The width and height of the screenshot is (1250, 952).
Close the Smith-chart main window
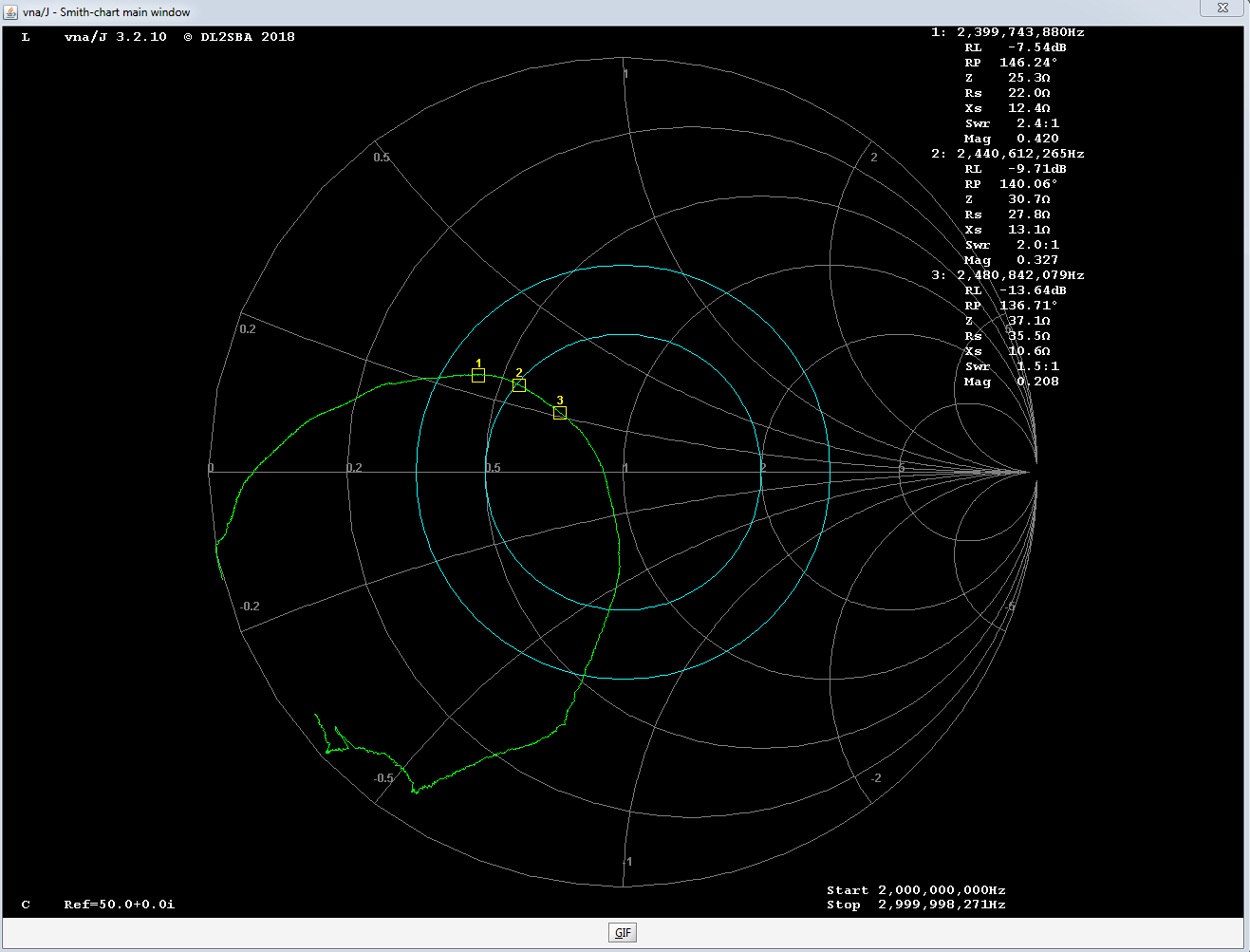[x=1222, y=8]
